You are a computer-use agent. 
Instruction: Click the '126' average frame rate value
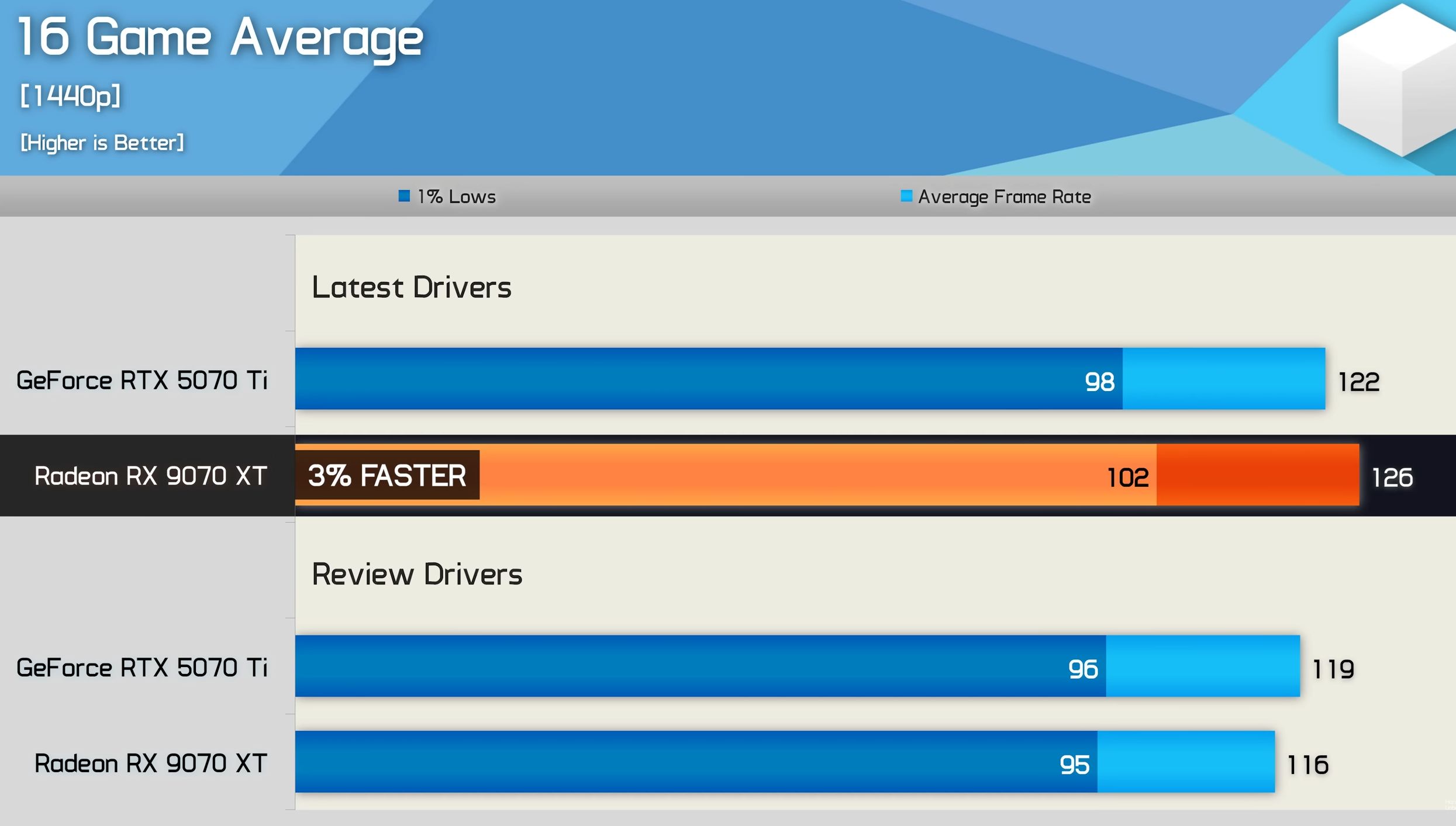coord(1392,478)
